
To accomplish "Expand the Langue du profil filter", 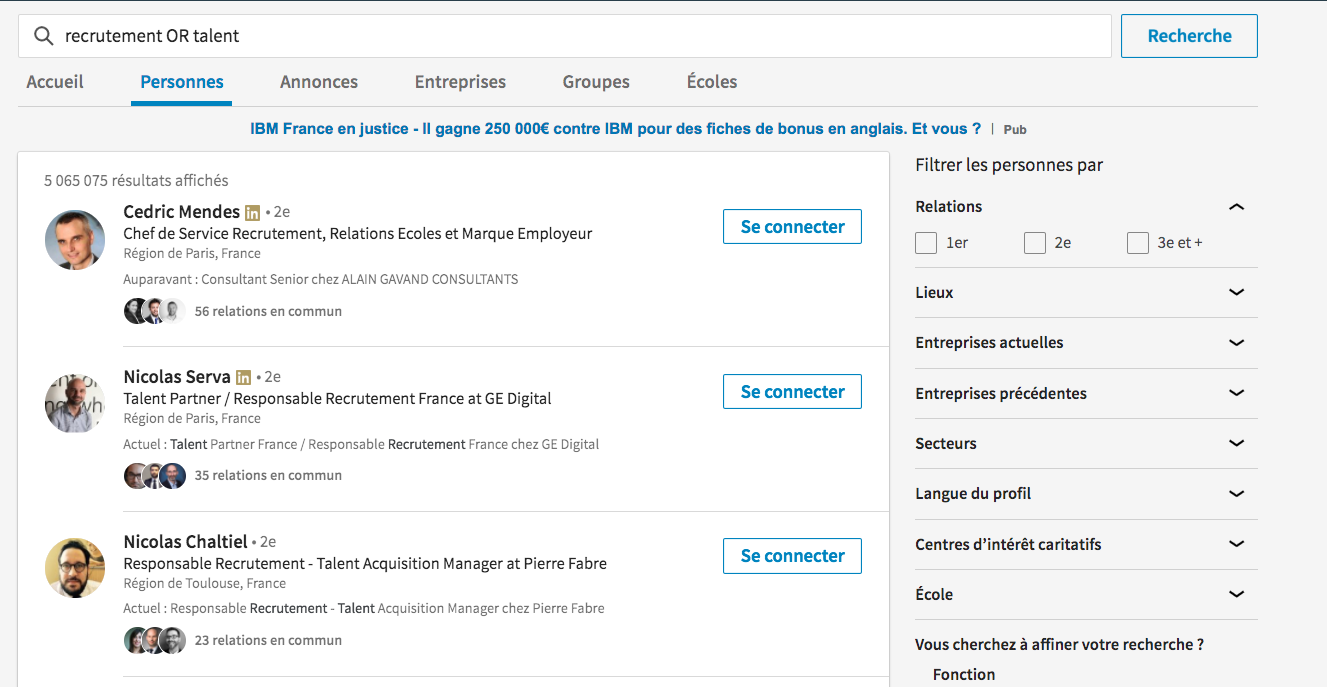I will pos(1236,494).
